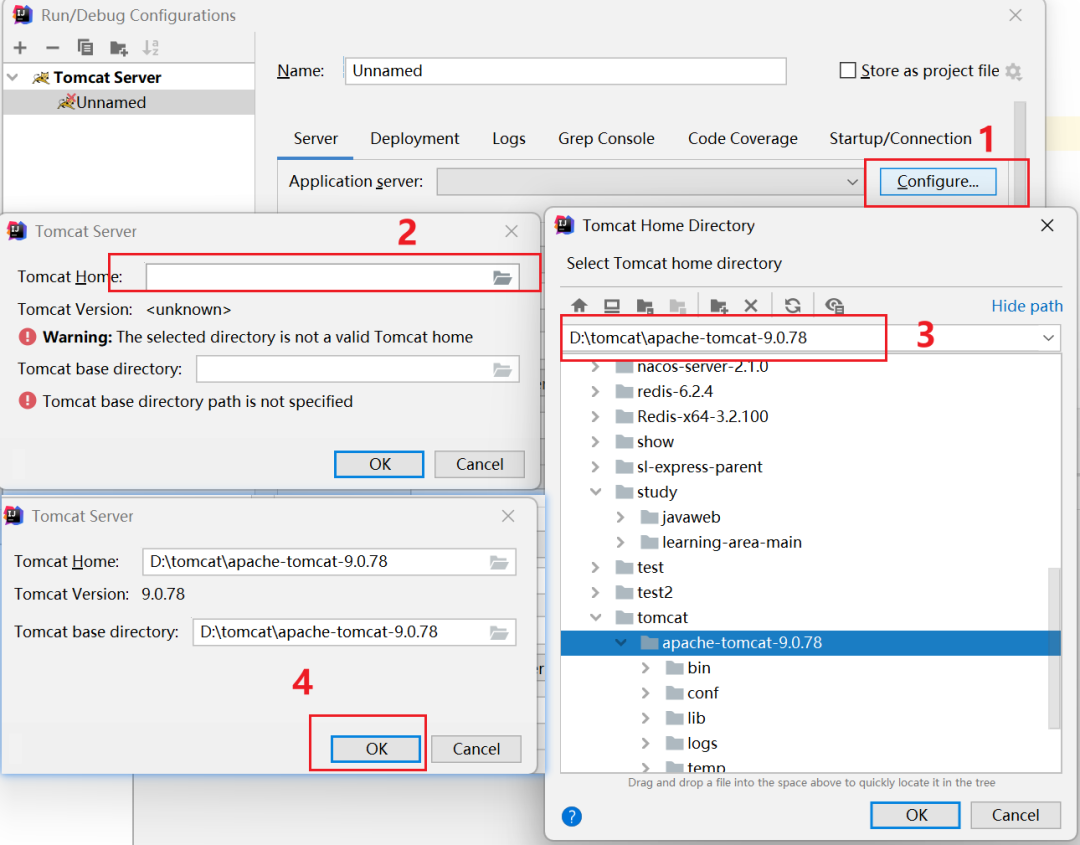Cancel the filled Tomcat Server dialog
This screenshot has height=845, width=1080.
(x=476, y=749)
